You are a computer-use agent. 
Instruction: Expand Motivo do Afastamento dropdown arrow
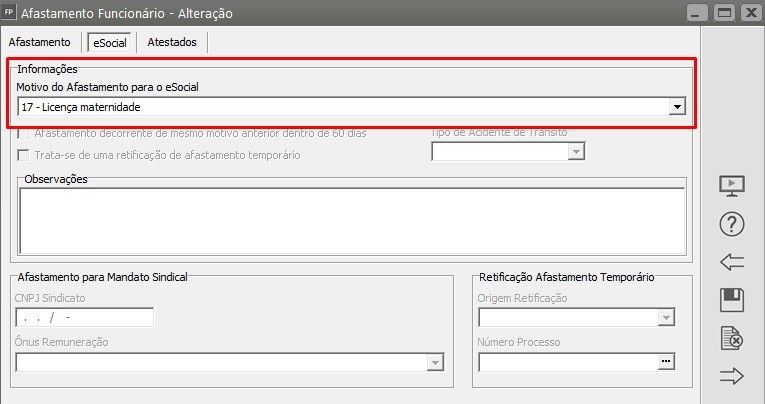[677, 107]
